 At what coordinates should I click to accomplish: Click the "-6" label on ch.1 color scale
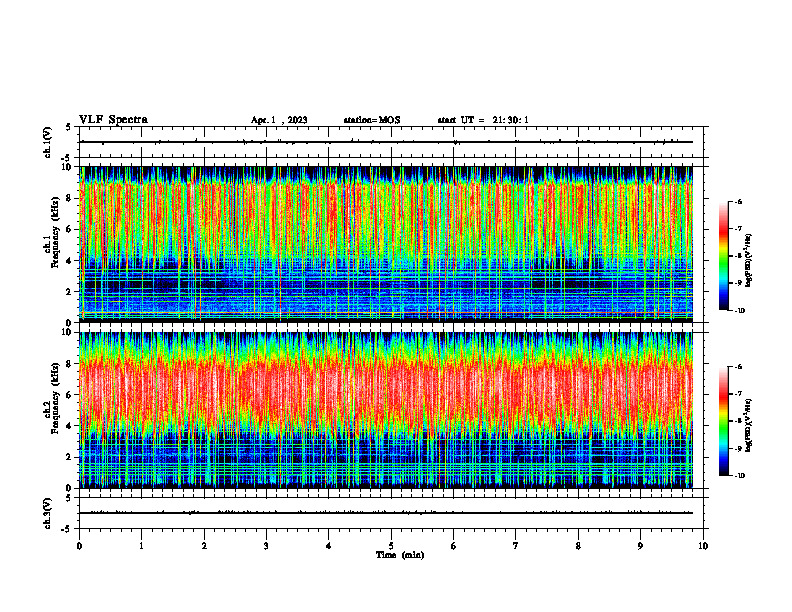coord(738,202)
